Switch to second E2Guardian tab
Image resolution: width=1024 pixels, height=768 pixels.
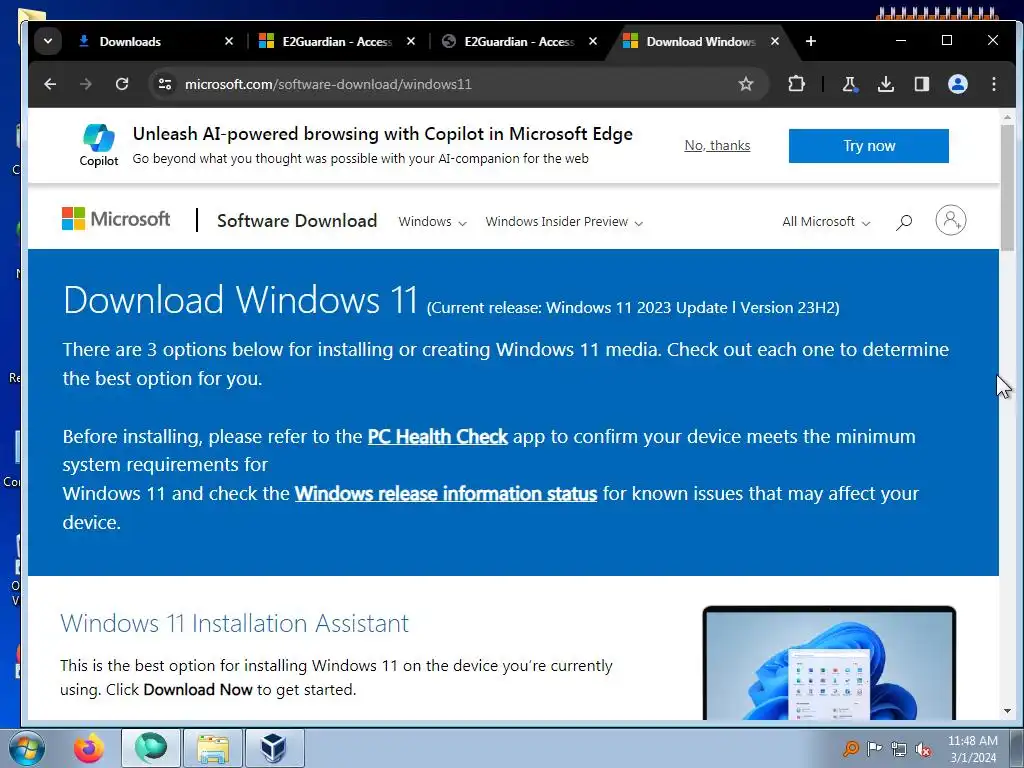coord(518,41)
